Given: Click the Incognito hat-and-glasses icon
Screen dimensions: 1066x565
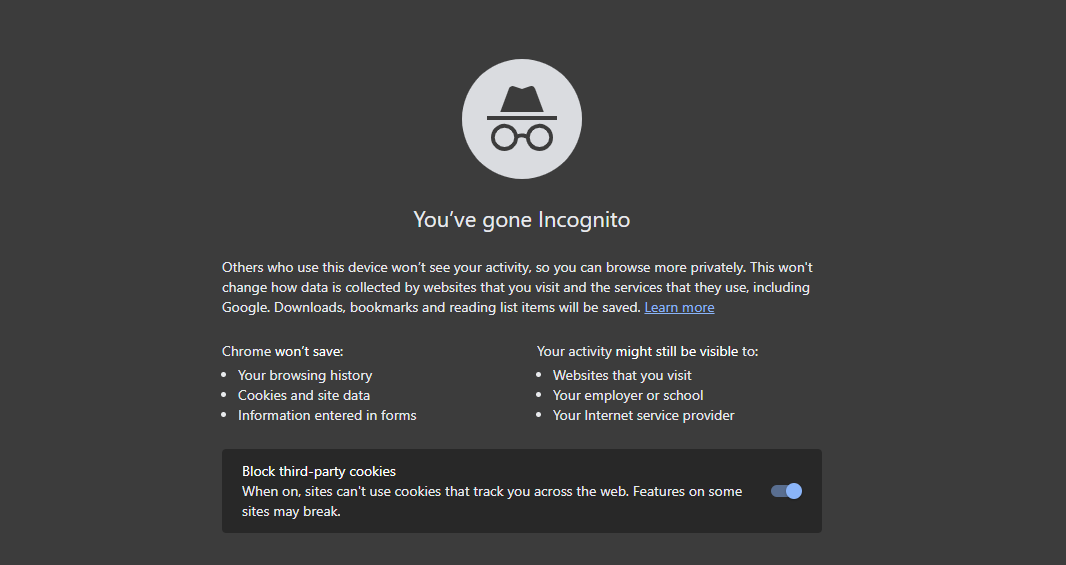Looking at the screenshot, I should pyautogui.click(x=521, y=119).
